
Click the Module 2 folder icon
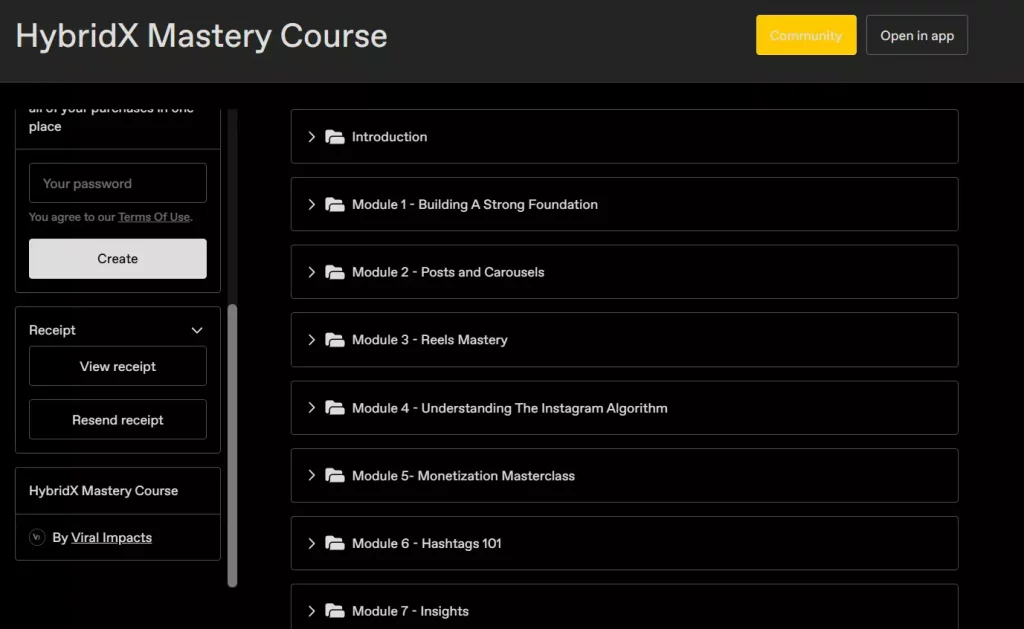334,272
